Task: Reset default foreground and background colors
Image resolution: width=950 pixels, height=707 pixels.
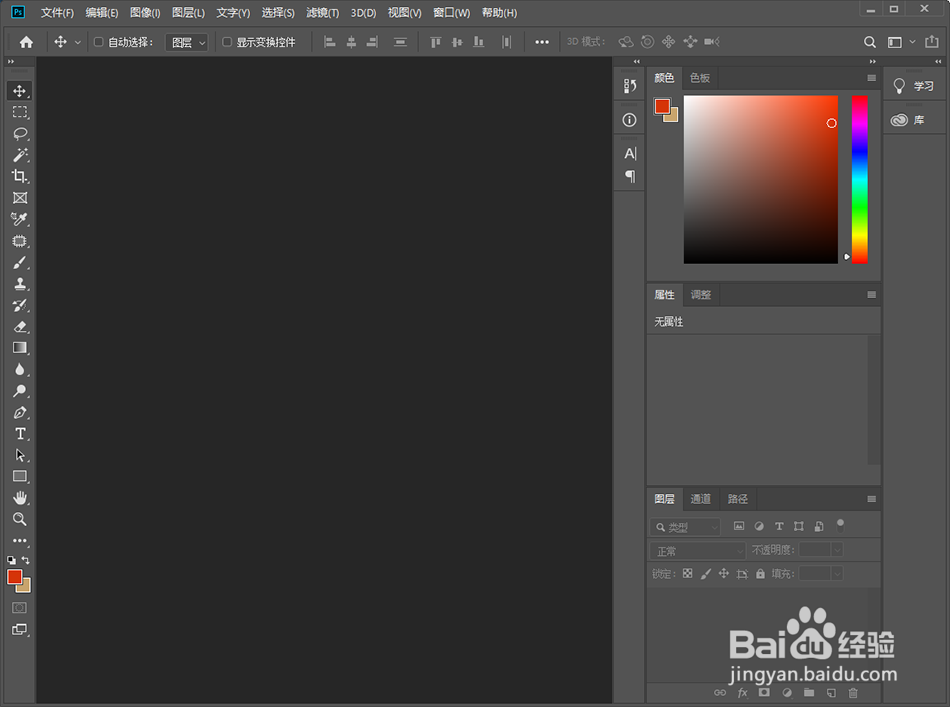Action: point(12,560)
